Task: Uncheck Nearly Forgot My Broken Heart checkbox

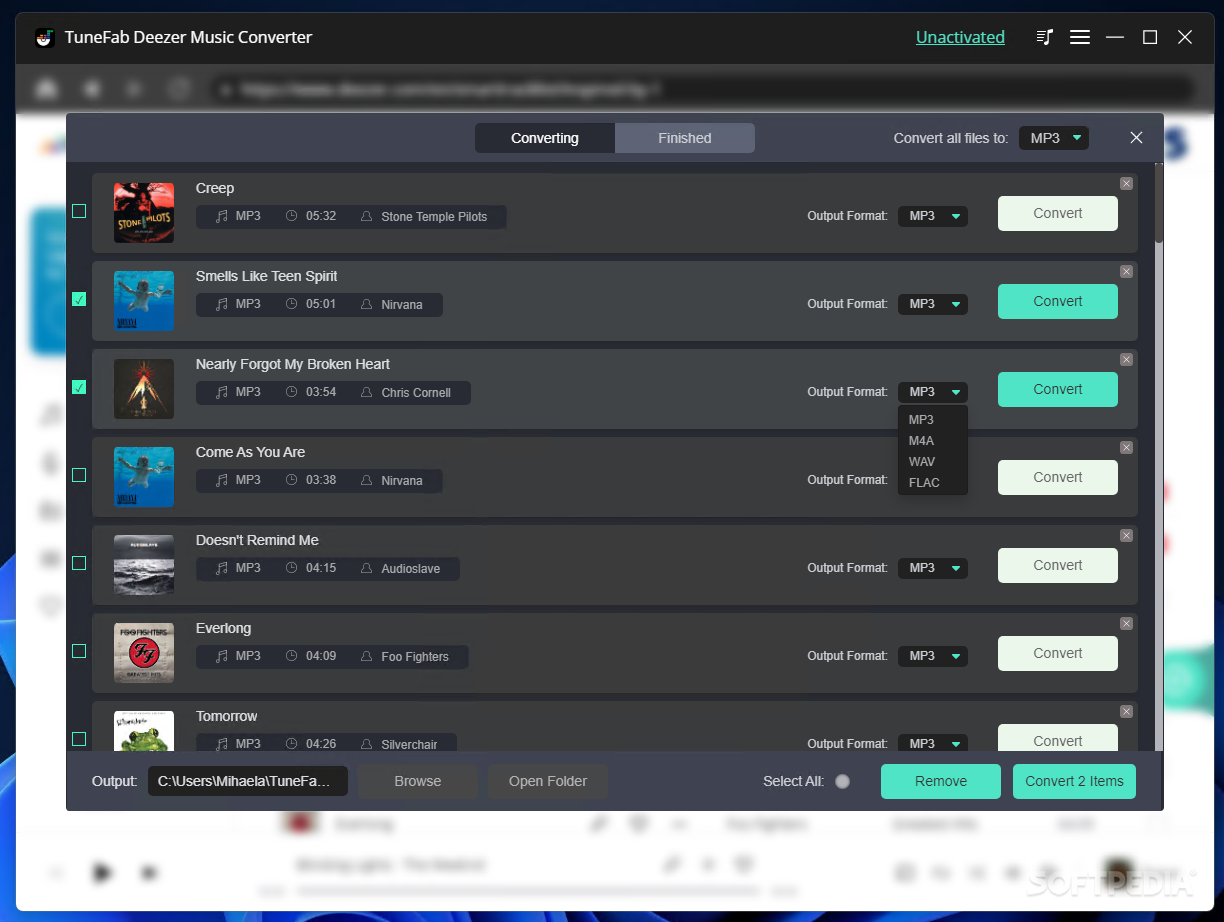Action: point(79,387)
